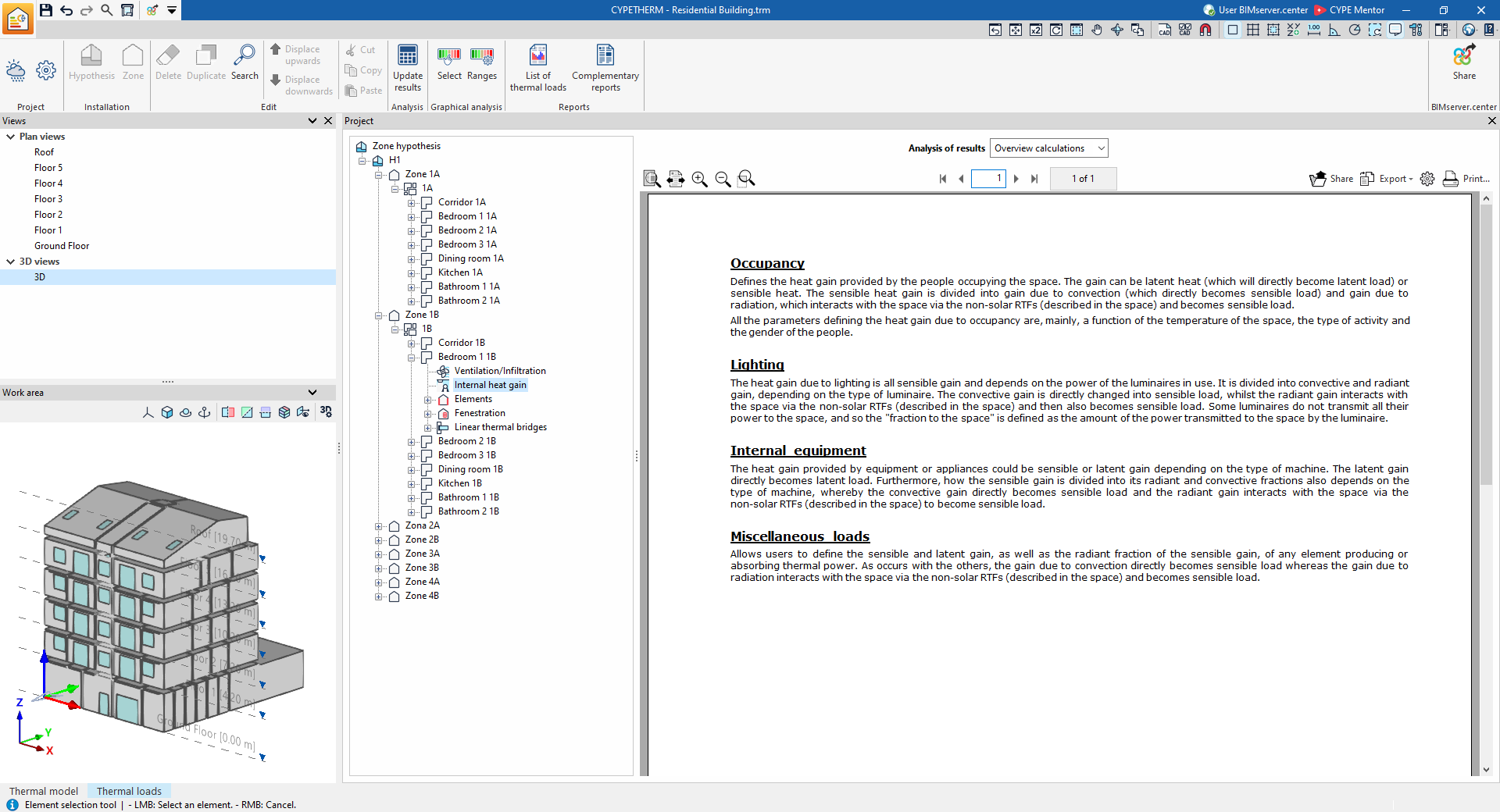
Task: Open List of thermal loads report
Action: tap(538, 68)
